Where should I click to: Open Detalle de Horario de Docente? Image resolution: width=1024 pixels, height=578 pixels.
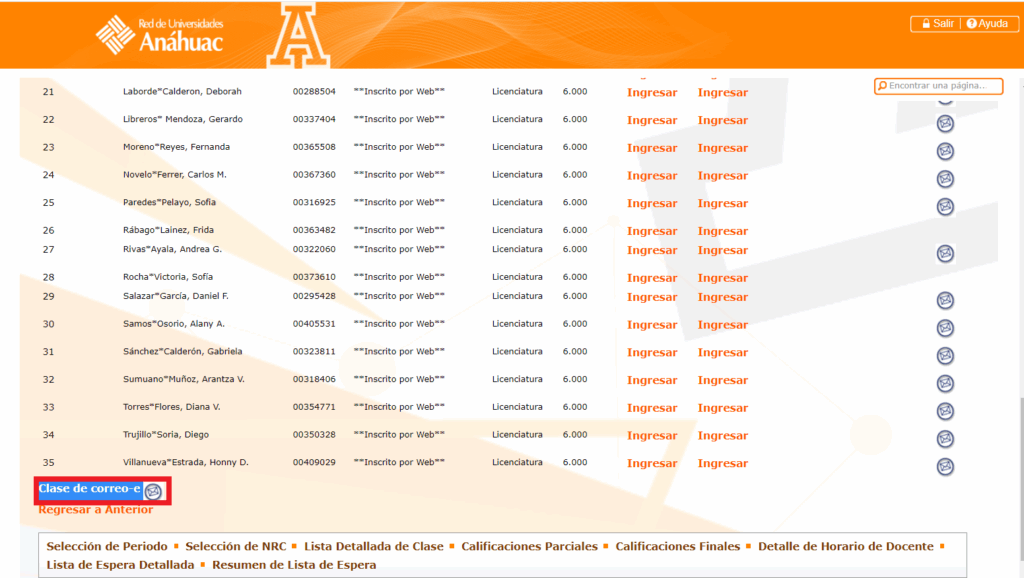tap(845, 547)
